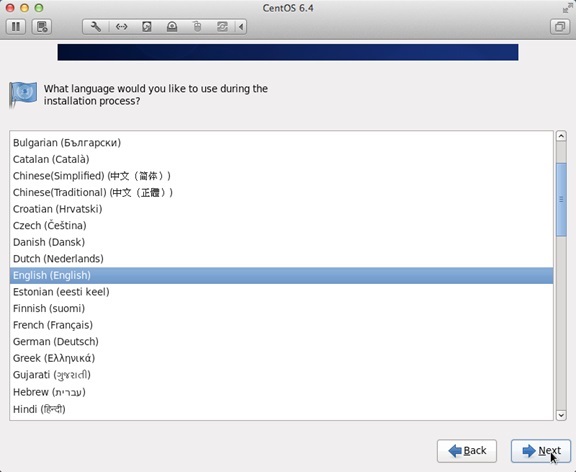Viewport: 576px width, 472px height.
Task: Click the Back button
Action: pyautogui.click(x=467, y=451)
